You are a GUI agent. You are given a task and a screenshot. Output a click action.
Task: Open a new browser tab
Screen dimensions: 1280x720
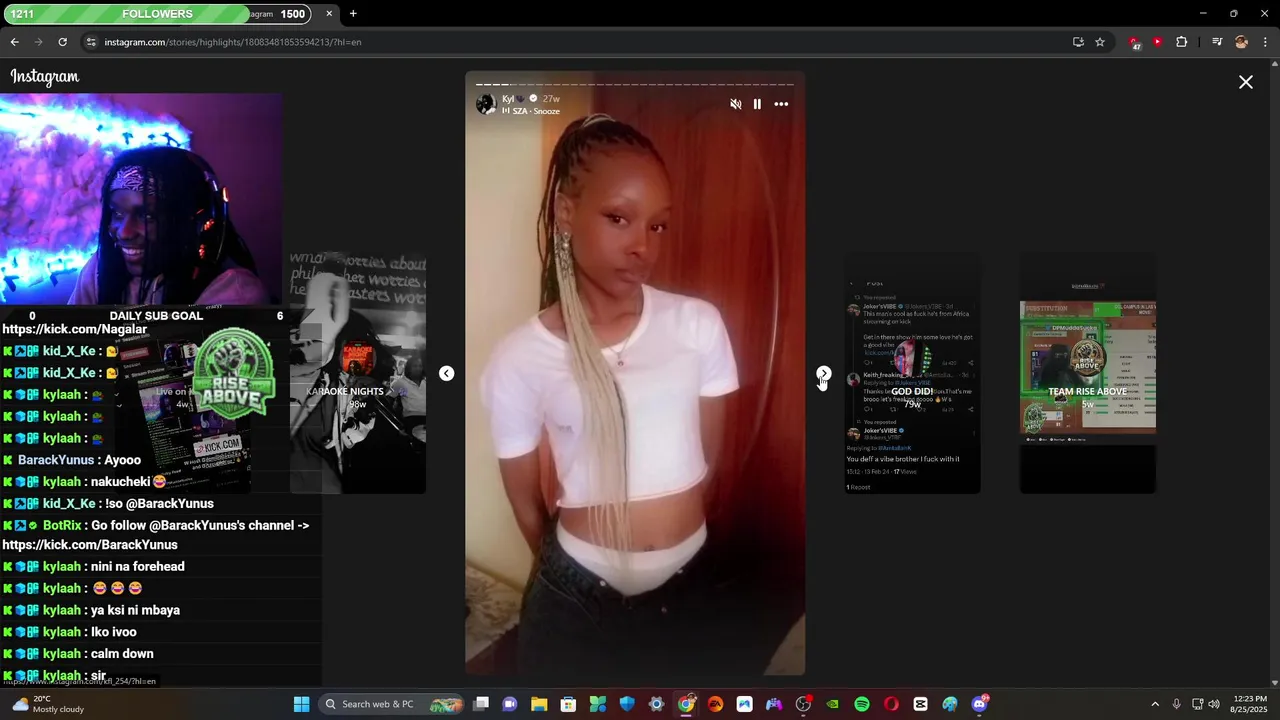coord(353,14)
